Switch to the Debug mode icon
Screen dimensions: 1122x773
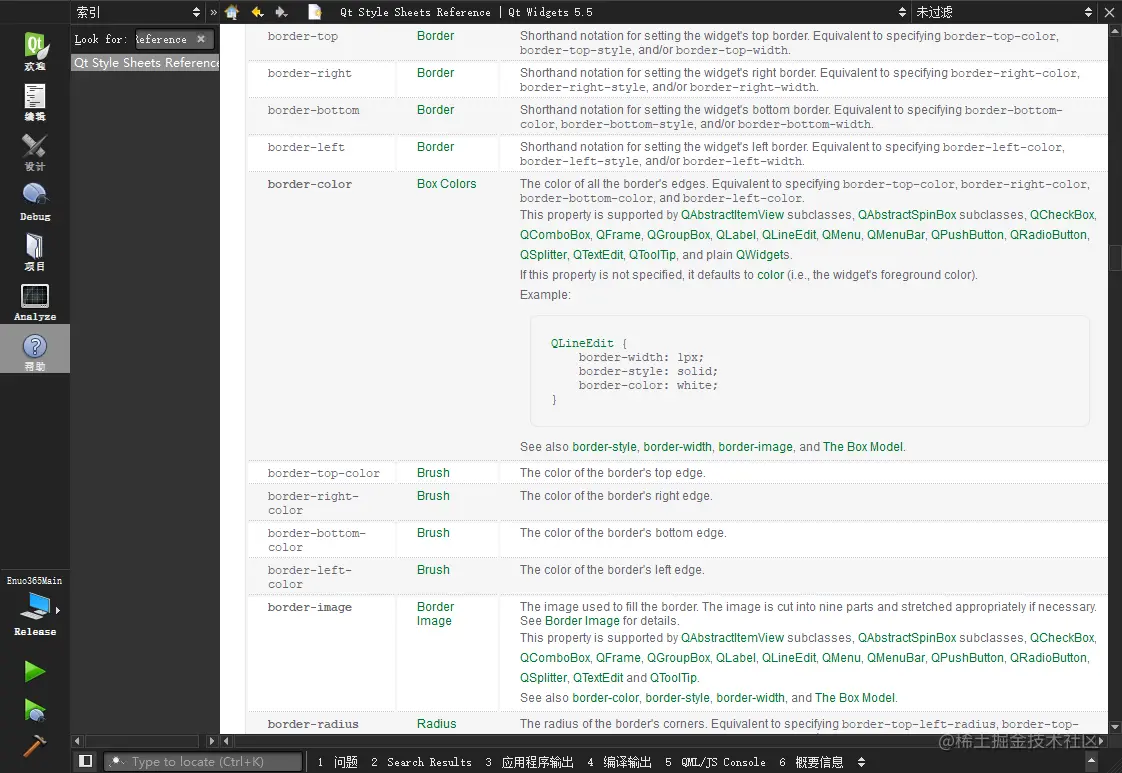click(x=35, y=202)
